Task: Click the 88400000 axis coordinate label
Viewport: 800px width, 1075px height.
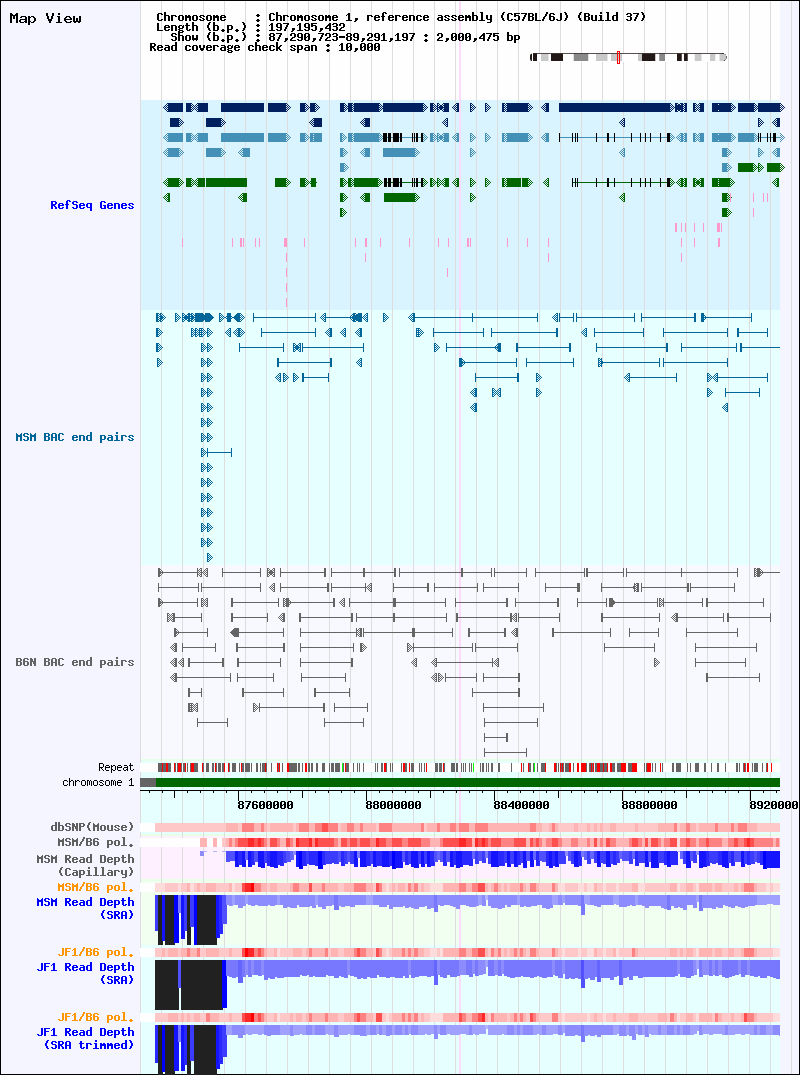Action: (x=521, y=806)
